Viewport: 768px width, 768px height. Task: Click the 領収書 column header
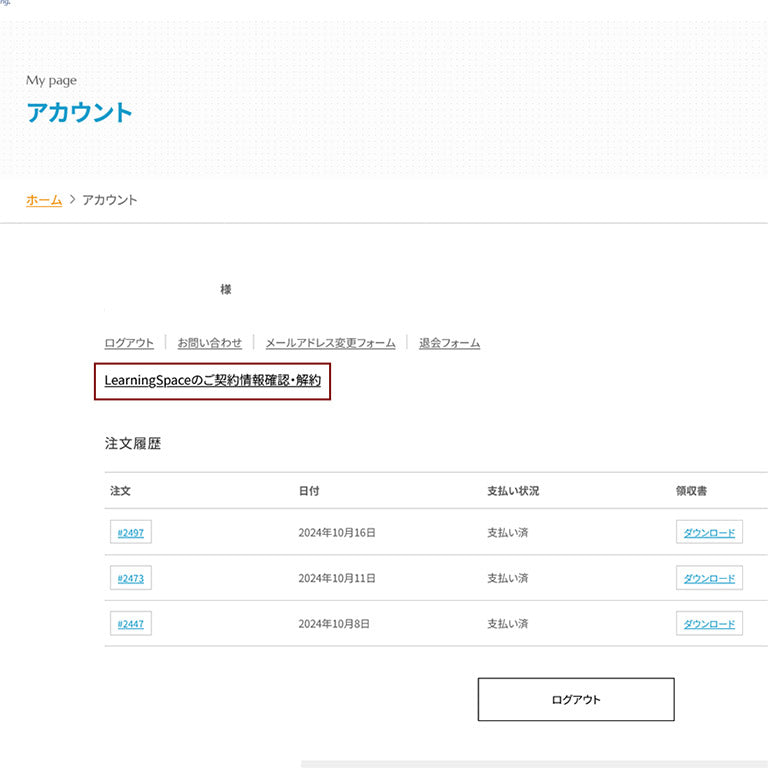[x=692, y=491]
